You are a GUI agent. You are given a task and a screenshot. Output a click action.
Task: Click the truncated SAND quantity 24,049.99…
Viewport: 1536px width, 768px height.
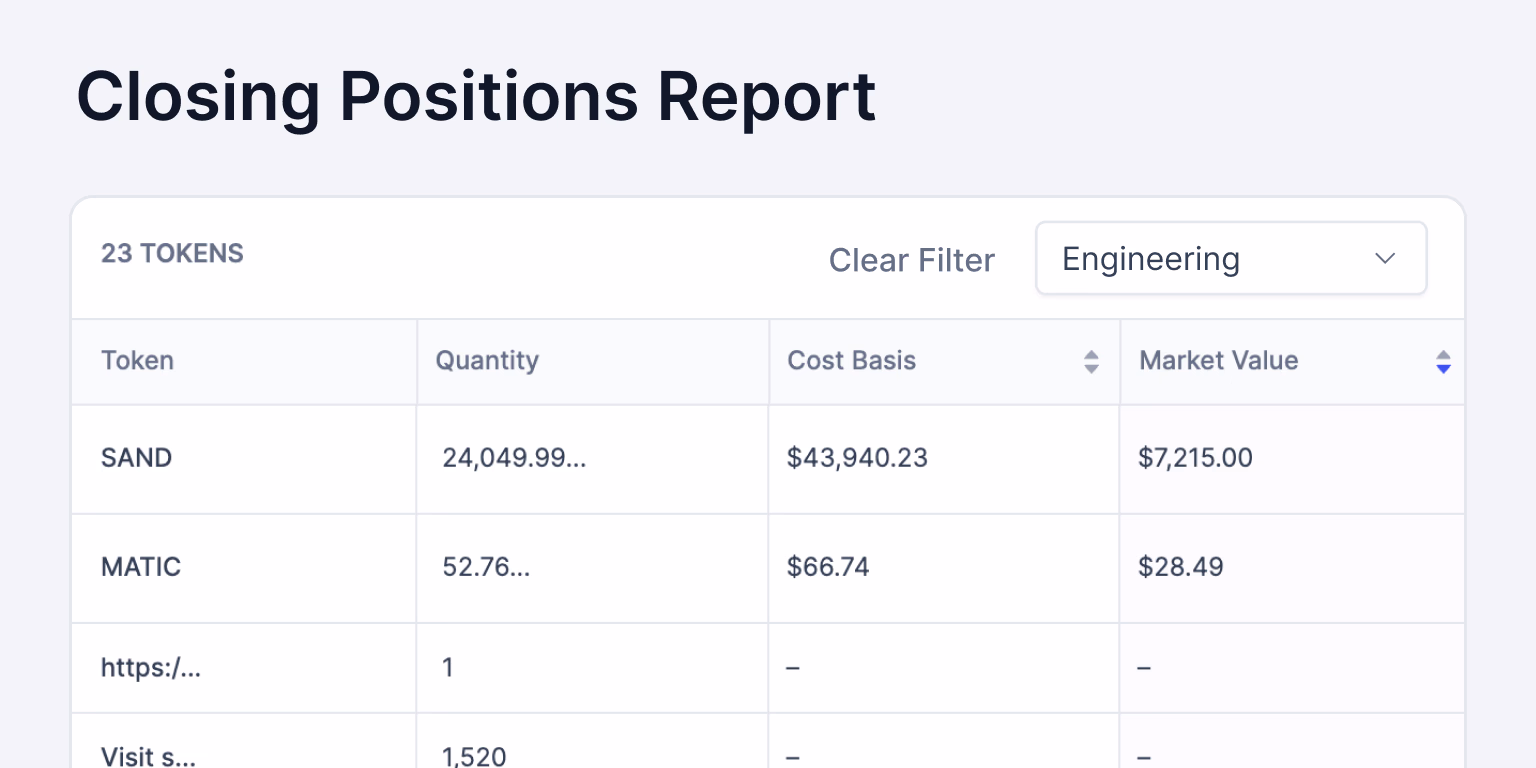[x=514, y=458]
